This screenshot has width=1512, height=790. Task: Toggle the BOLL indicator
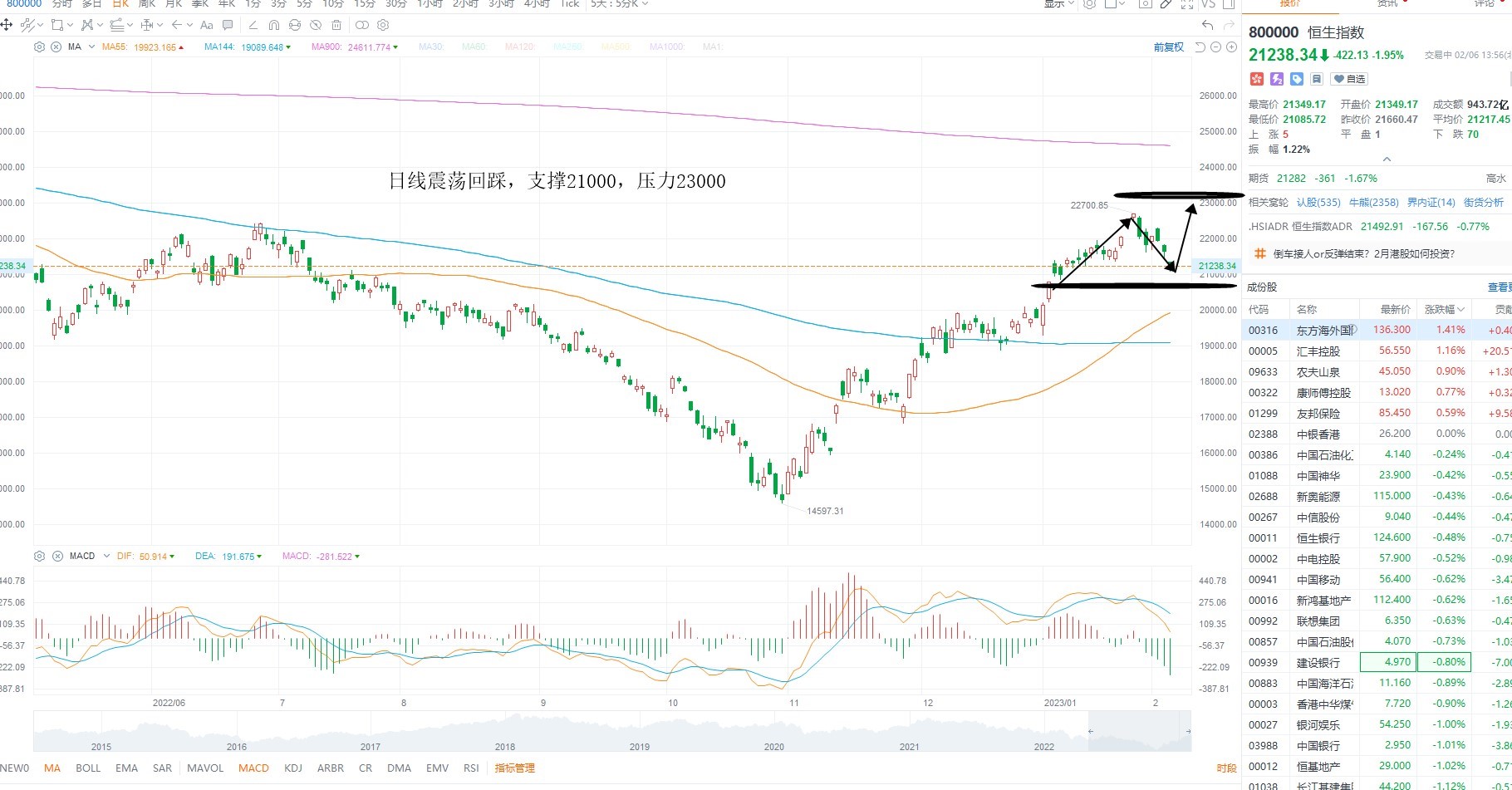(88, 768)
